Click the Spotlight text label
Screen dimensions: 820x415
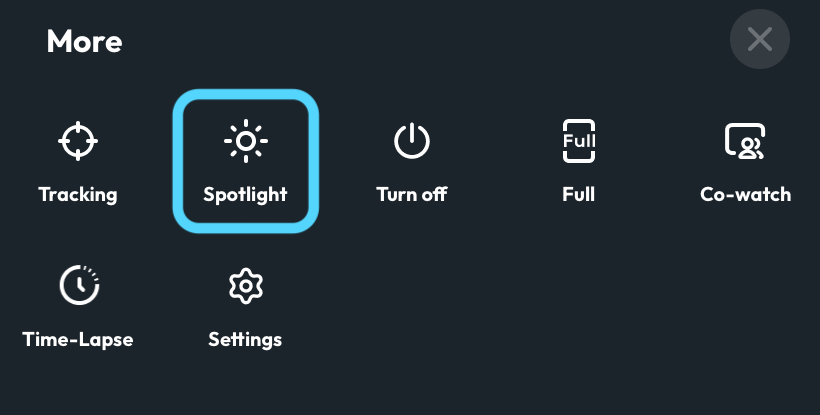coord(245,194)
